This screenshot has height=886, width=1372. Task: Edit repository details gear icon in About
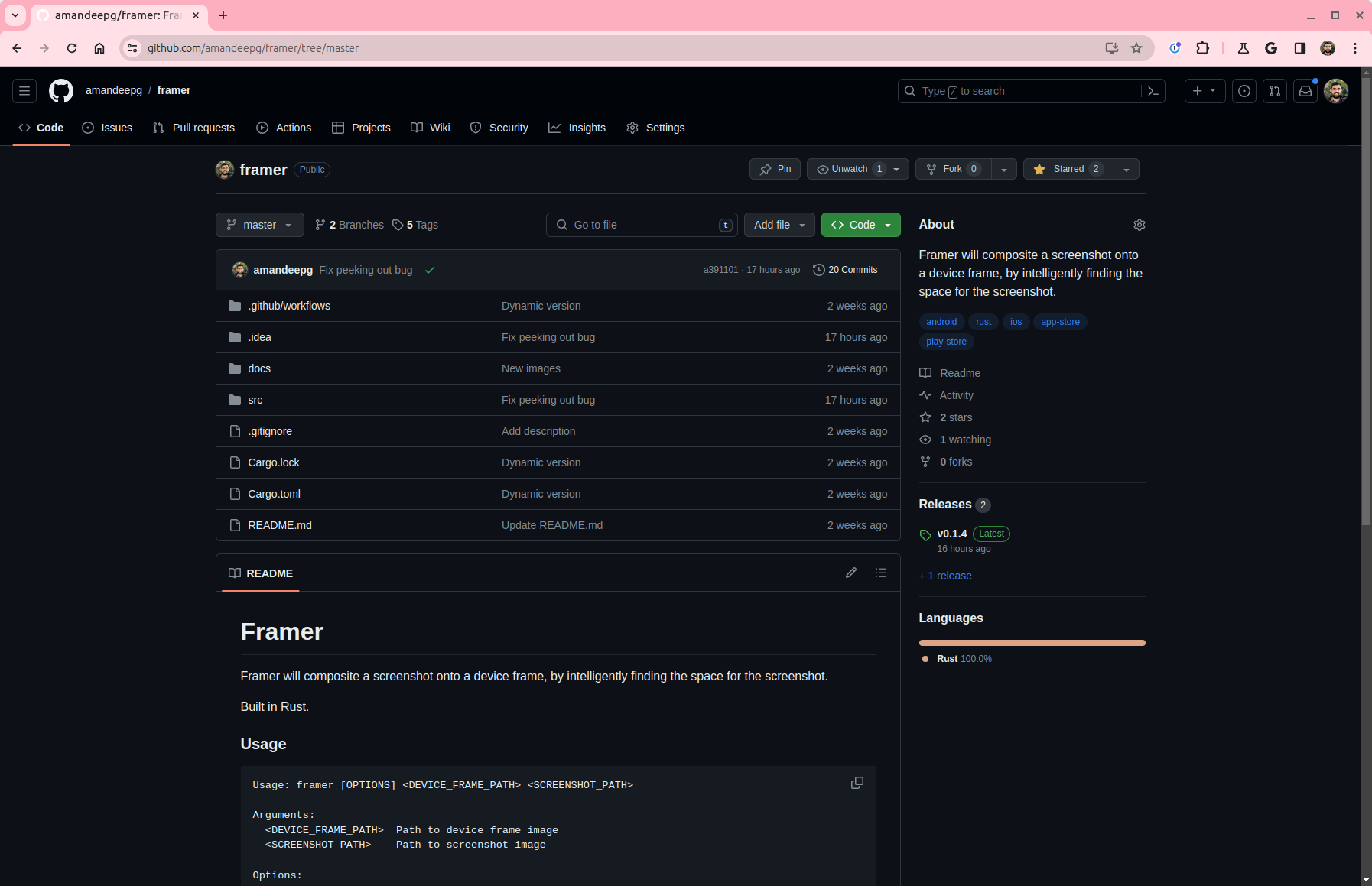[1140, 225]
